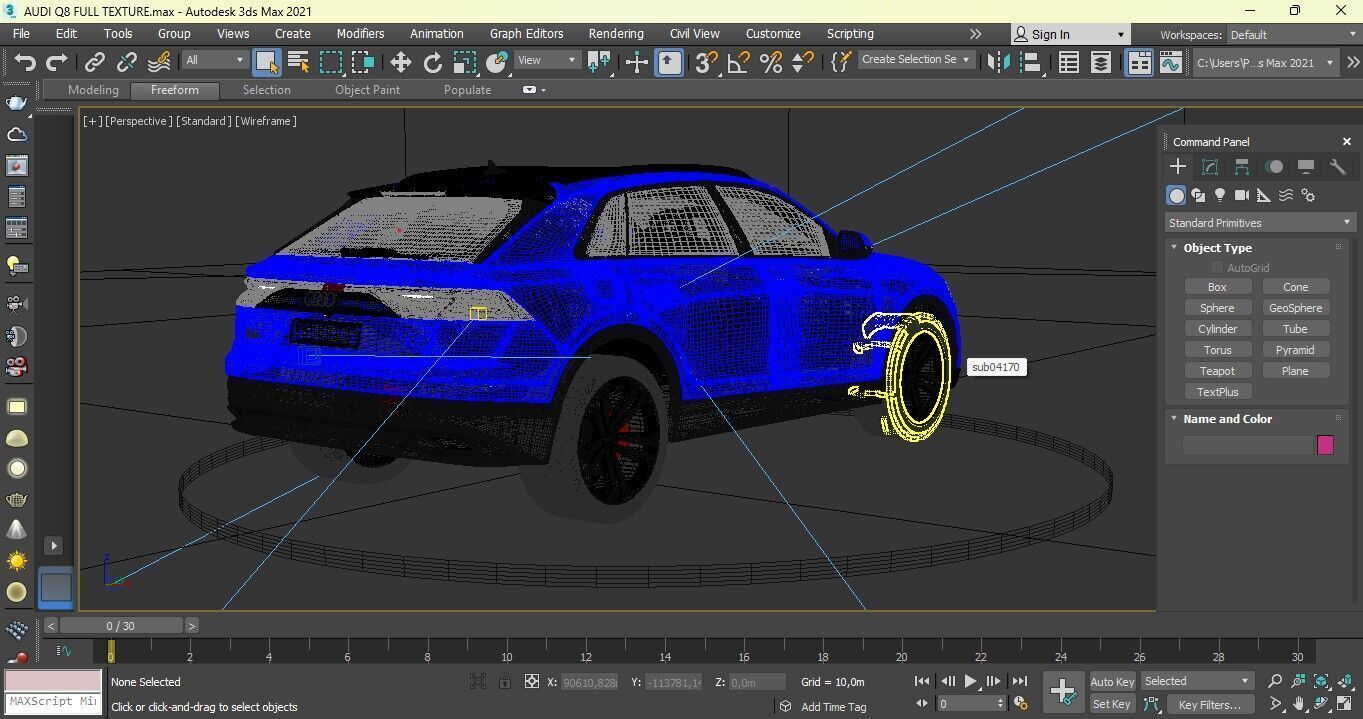
Task: Open the Hierarchy panel tab
Action: pos(1242,167)
